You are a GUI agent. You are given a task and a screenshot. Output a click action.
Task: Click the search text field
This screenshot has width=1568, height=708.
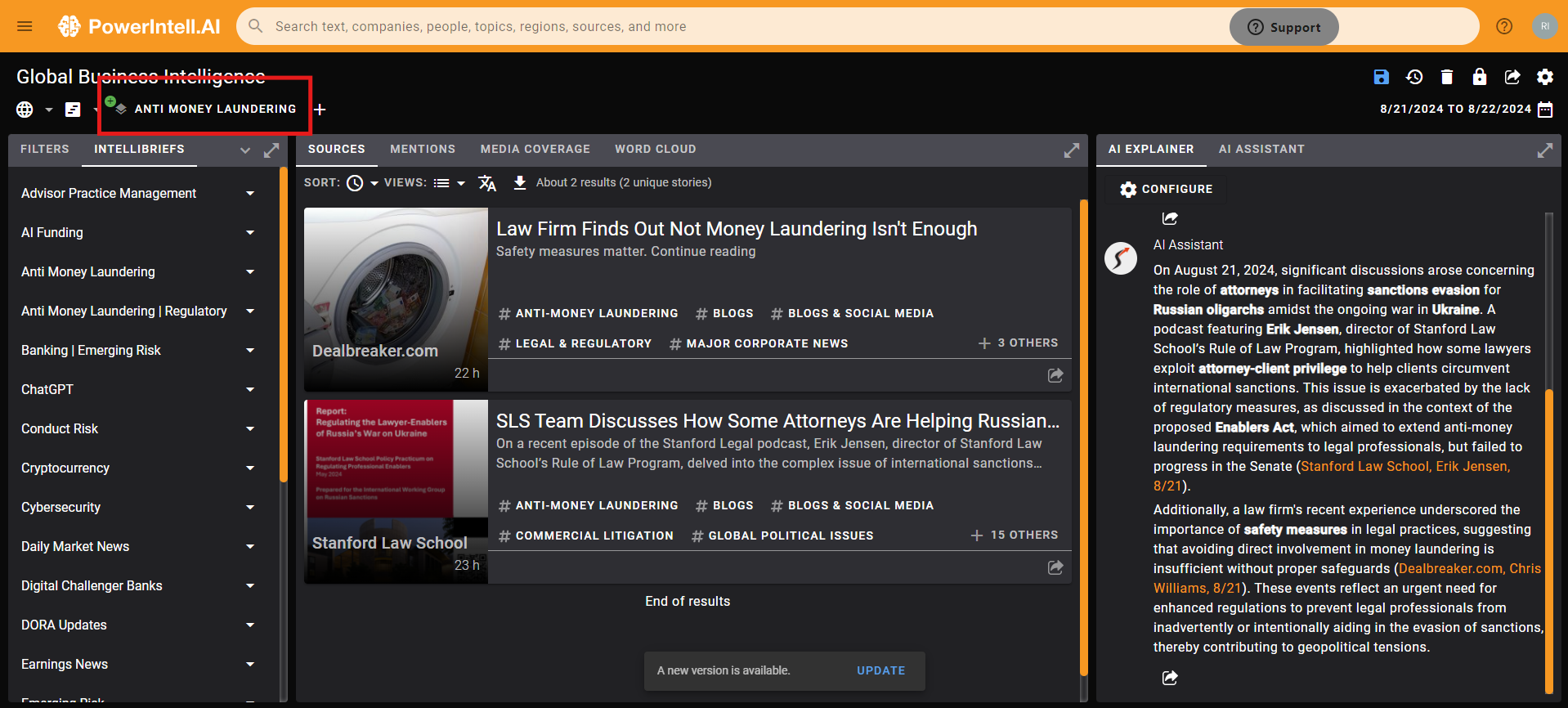[736, 27]
